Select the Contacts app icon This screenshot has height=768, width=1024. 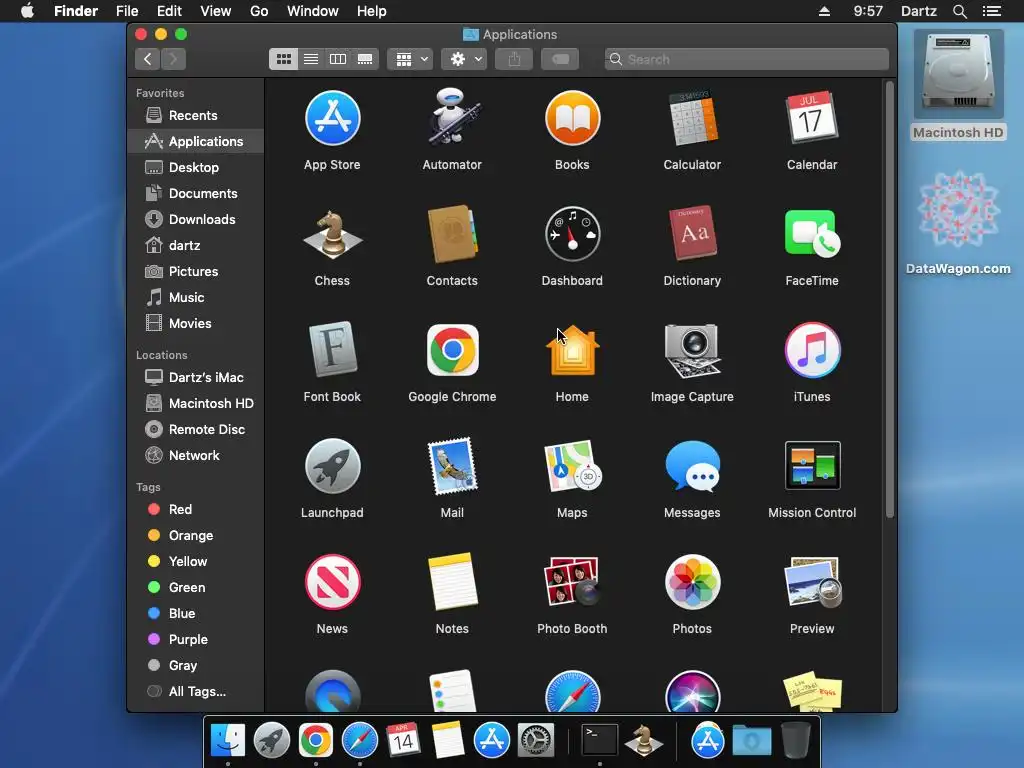point(452,234)
